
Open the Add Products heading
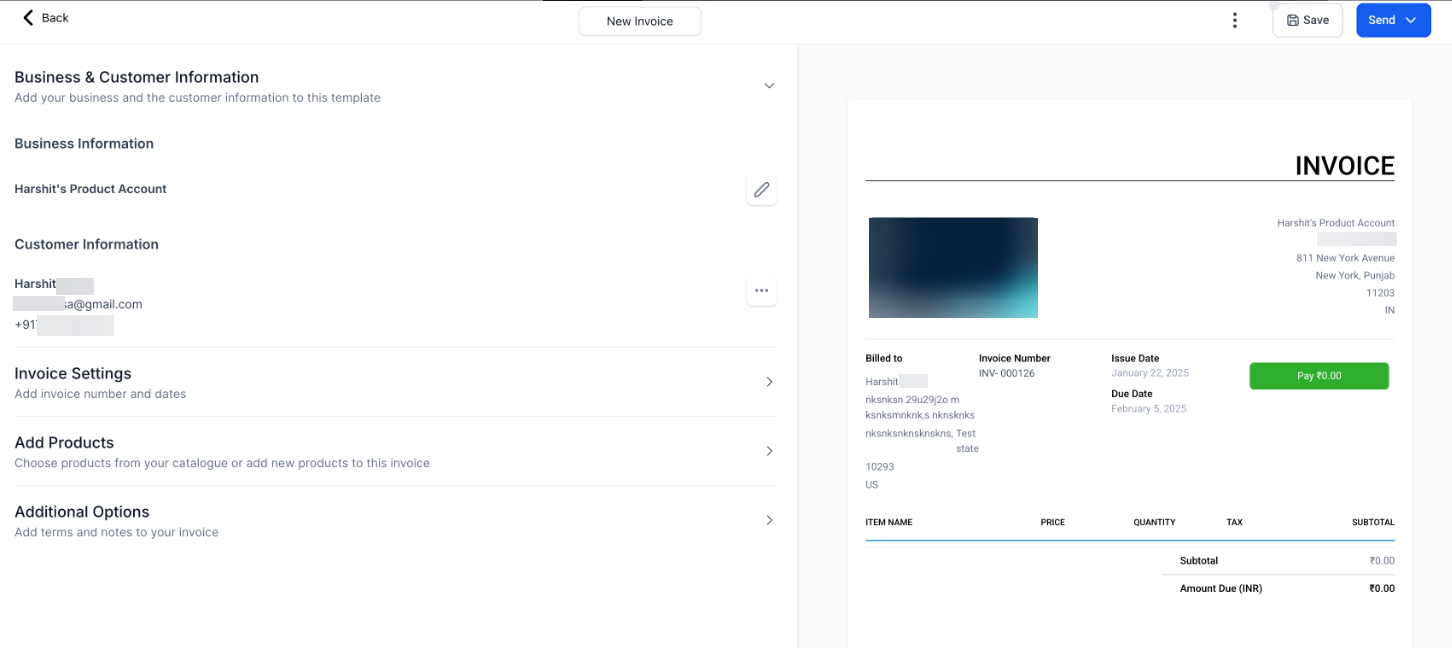tap(64, 442)
